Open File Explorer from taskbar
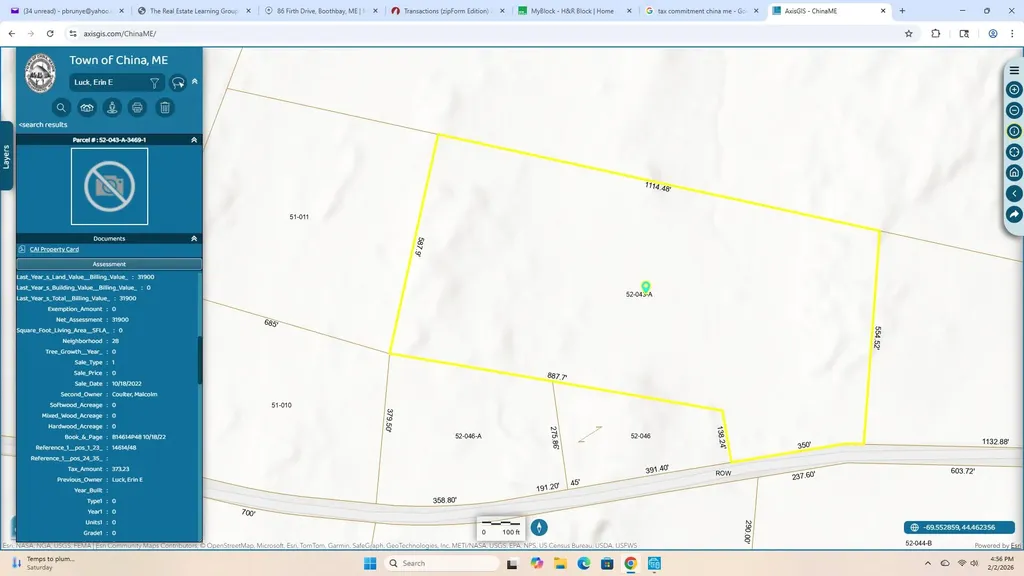The width and height of the screenshot is (1024, 576). [560, 563]
